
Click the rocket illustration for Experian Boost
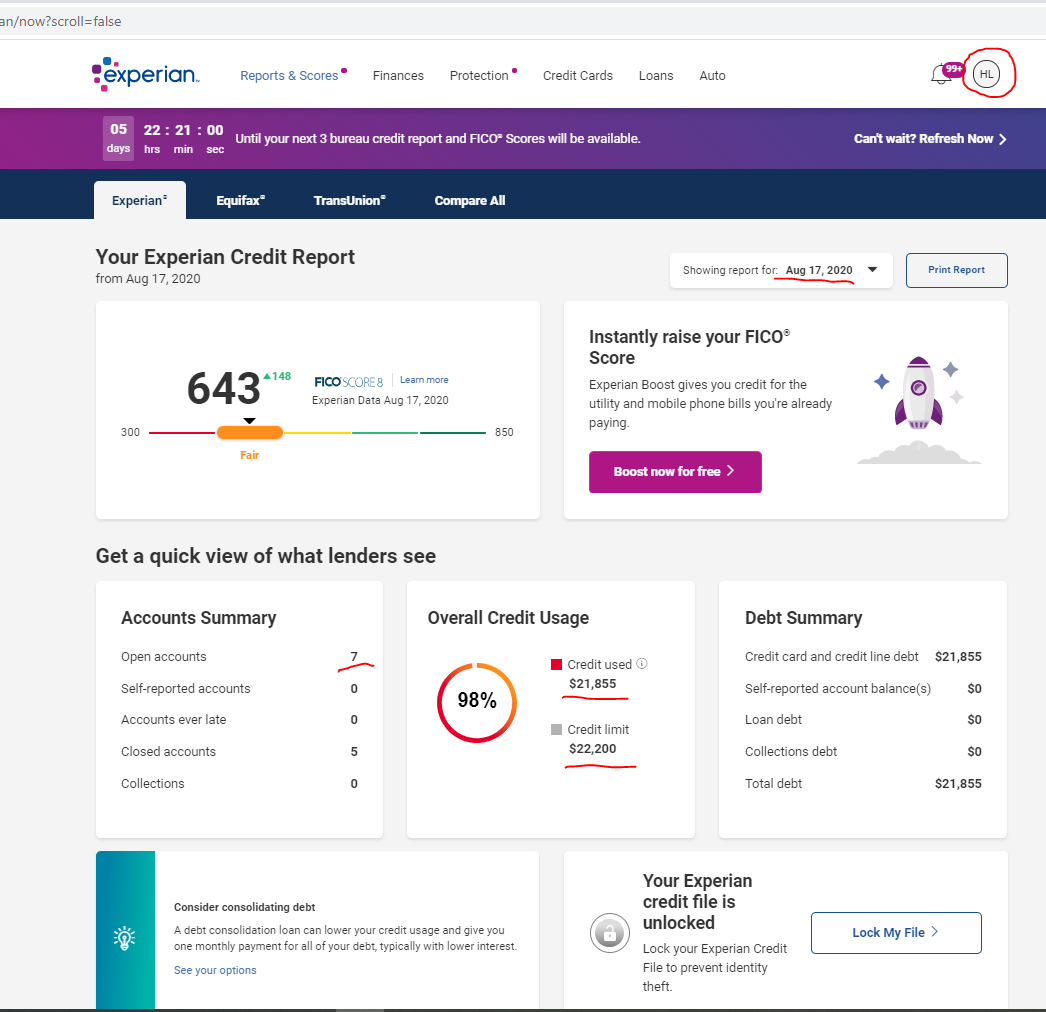pyautogui.click(x=918, y=395)
